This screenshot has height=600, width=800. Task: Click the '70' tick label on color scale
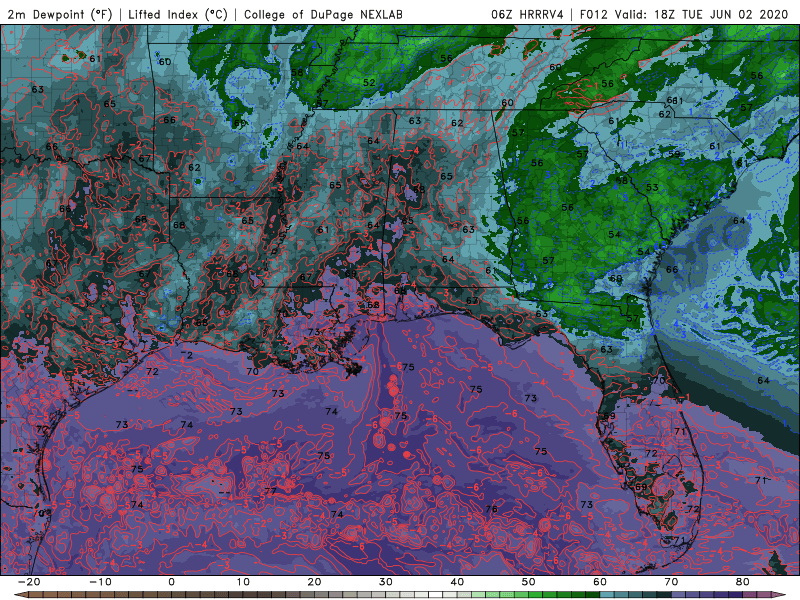pos(671,582)
